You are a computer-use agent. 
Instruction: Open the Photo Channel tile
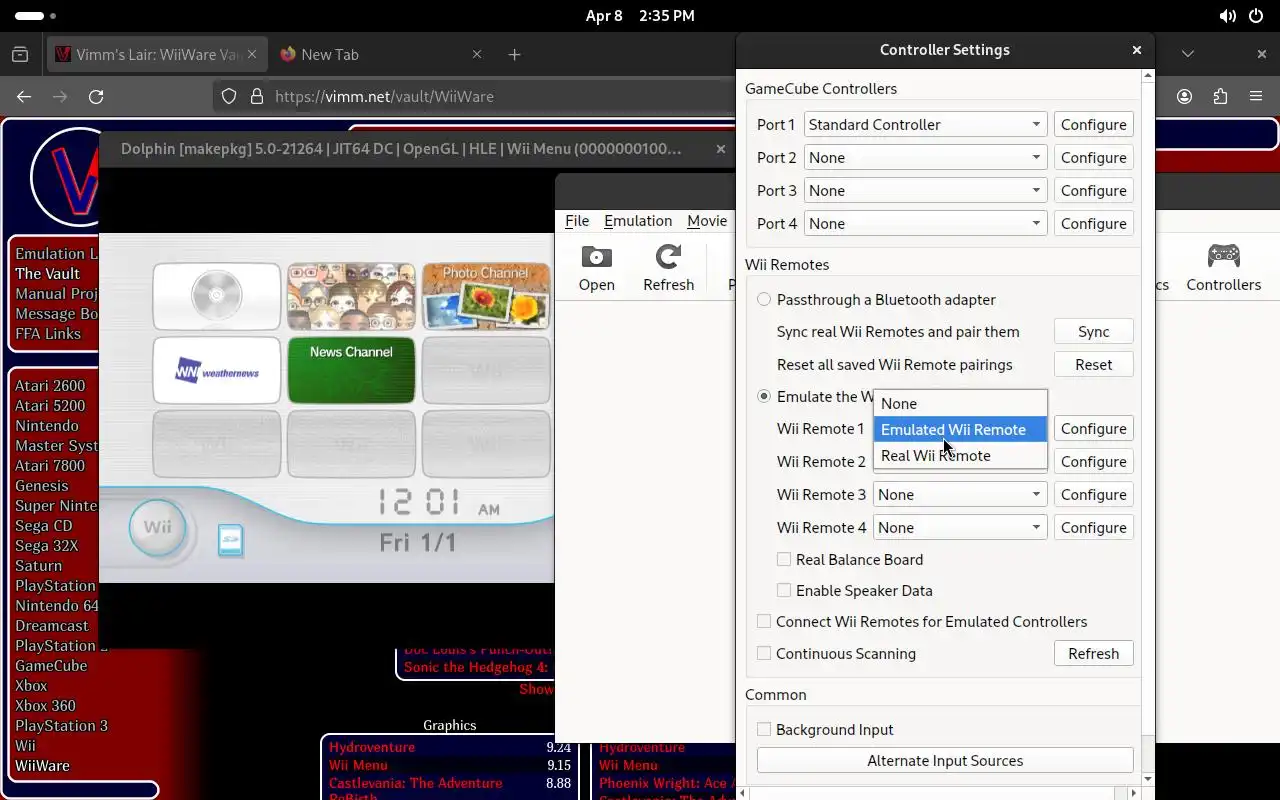click(486, 296)
